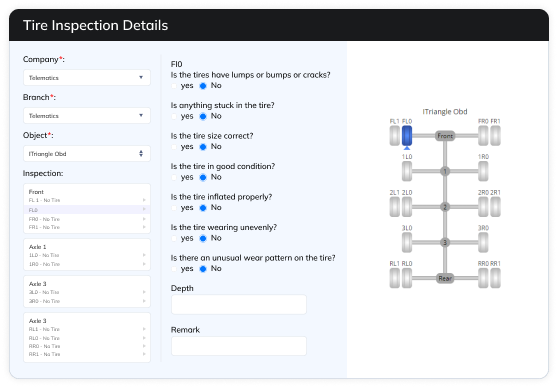This screenshot has width=558, height=388.
Task: Select the highlighted FL0 tire icon
Action: 407,136
